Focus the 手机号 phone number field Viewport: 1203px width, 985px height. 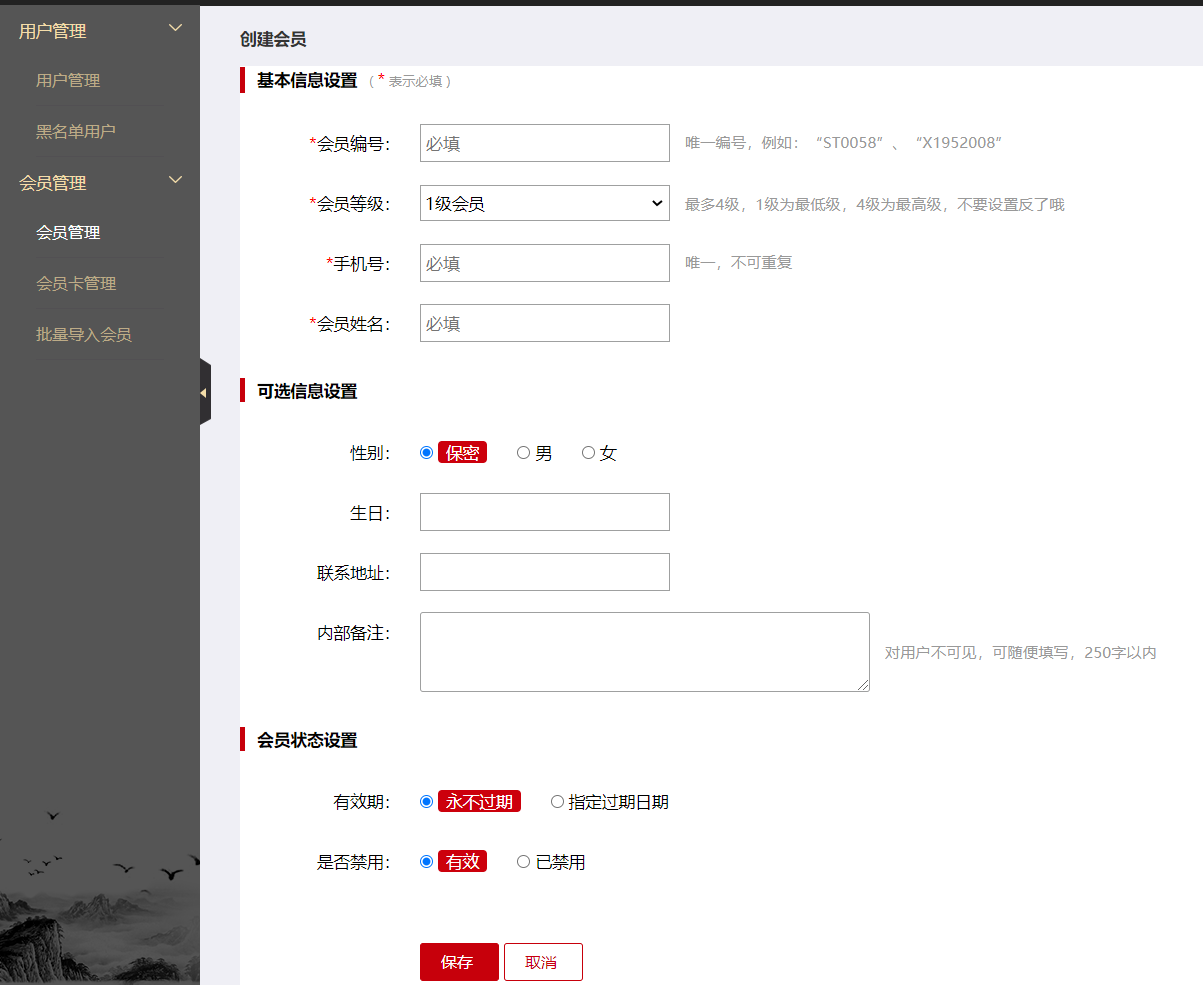pyautogui.click(x=544, y=263)
